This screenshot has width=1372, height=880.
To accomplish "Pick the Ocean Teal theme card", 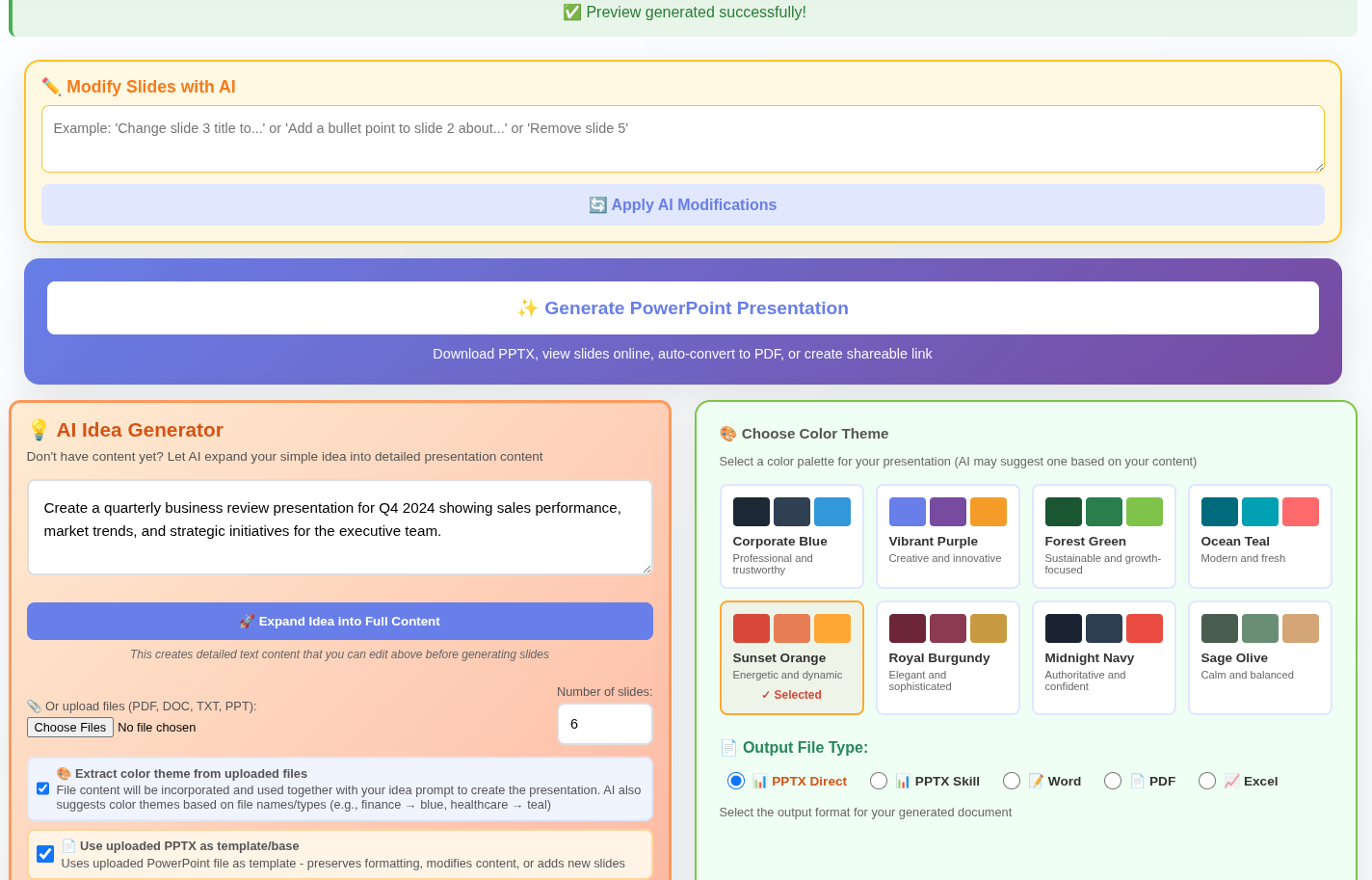I will 1259,536.
